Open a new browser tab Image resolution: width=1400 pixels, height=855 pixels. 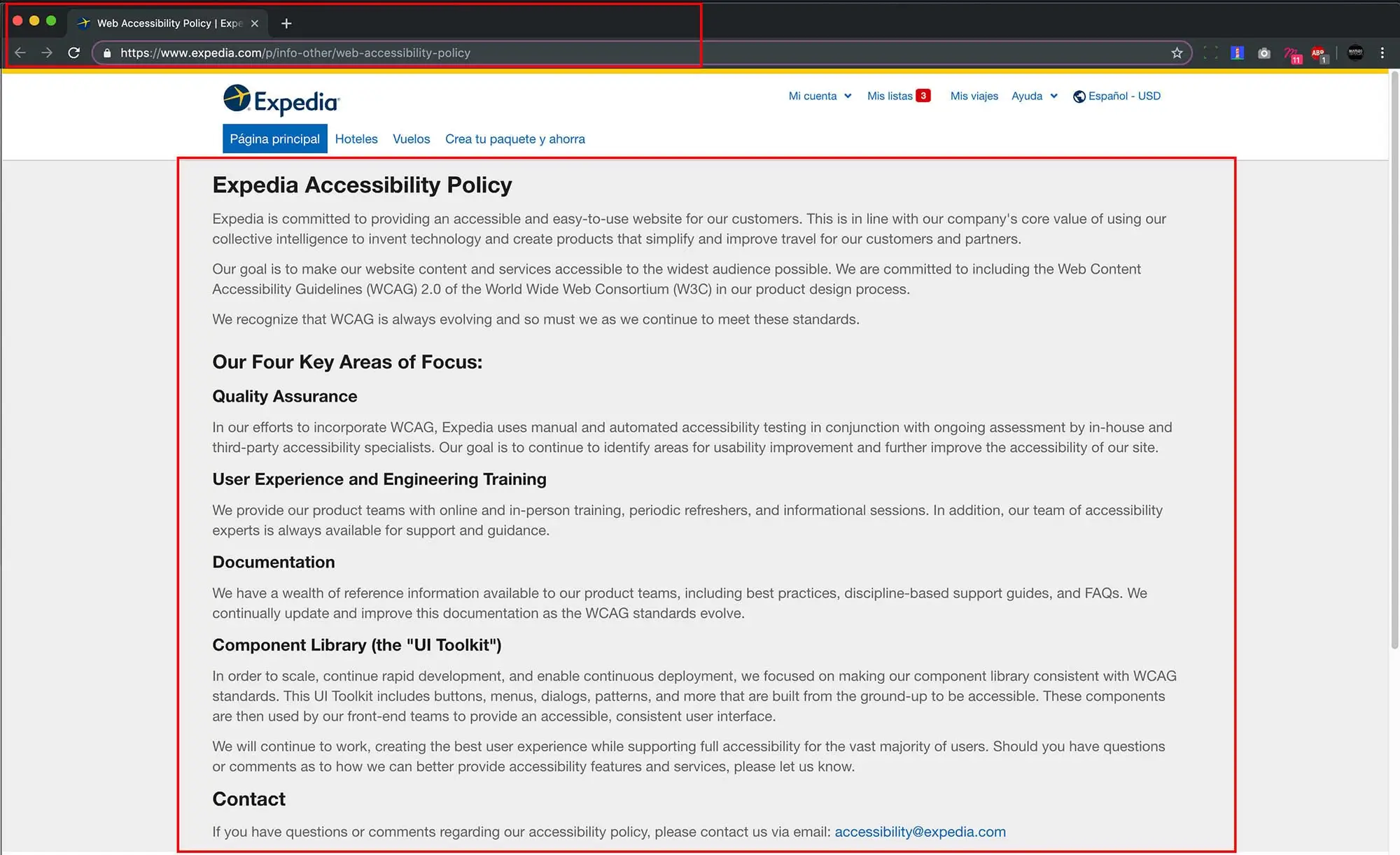point(286,24)
